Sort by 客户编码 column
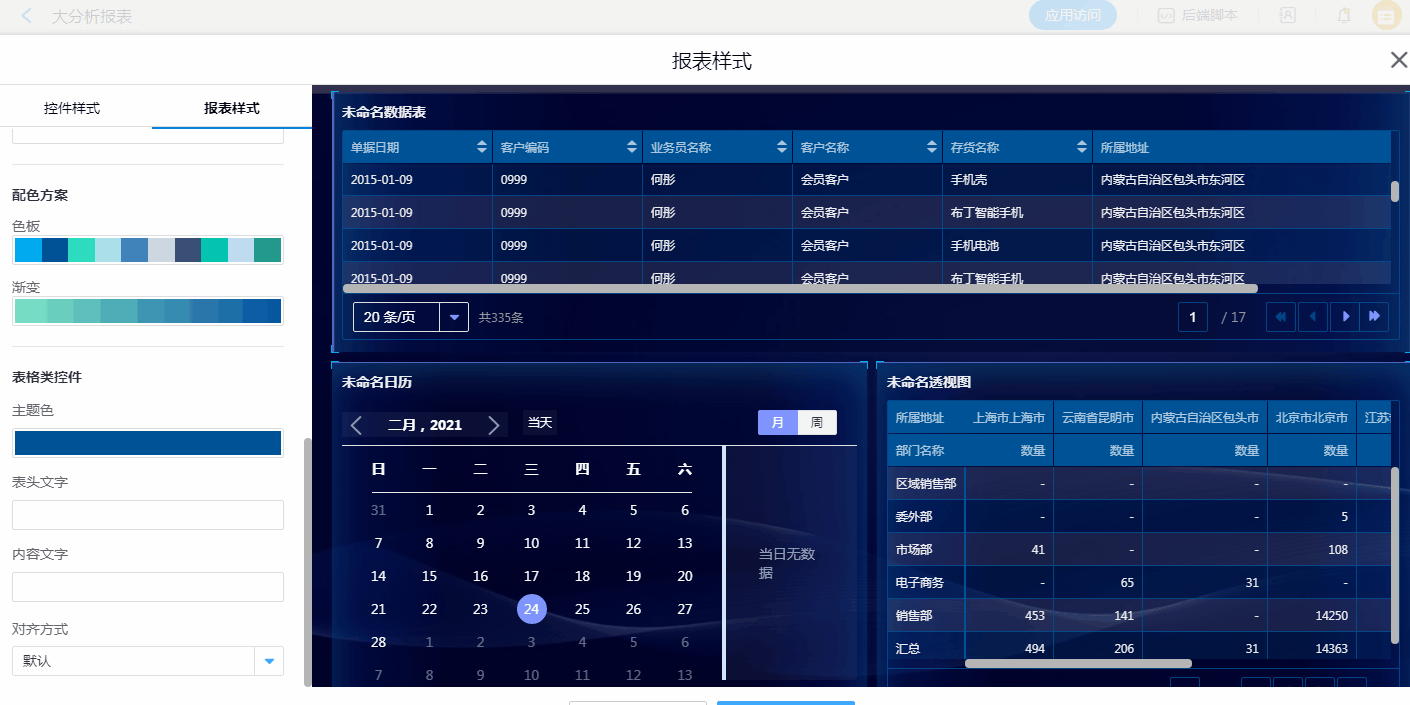The height and width of the screenshot is (705, 1410). coord(632,147)
